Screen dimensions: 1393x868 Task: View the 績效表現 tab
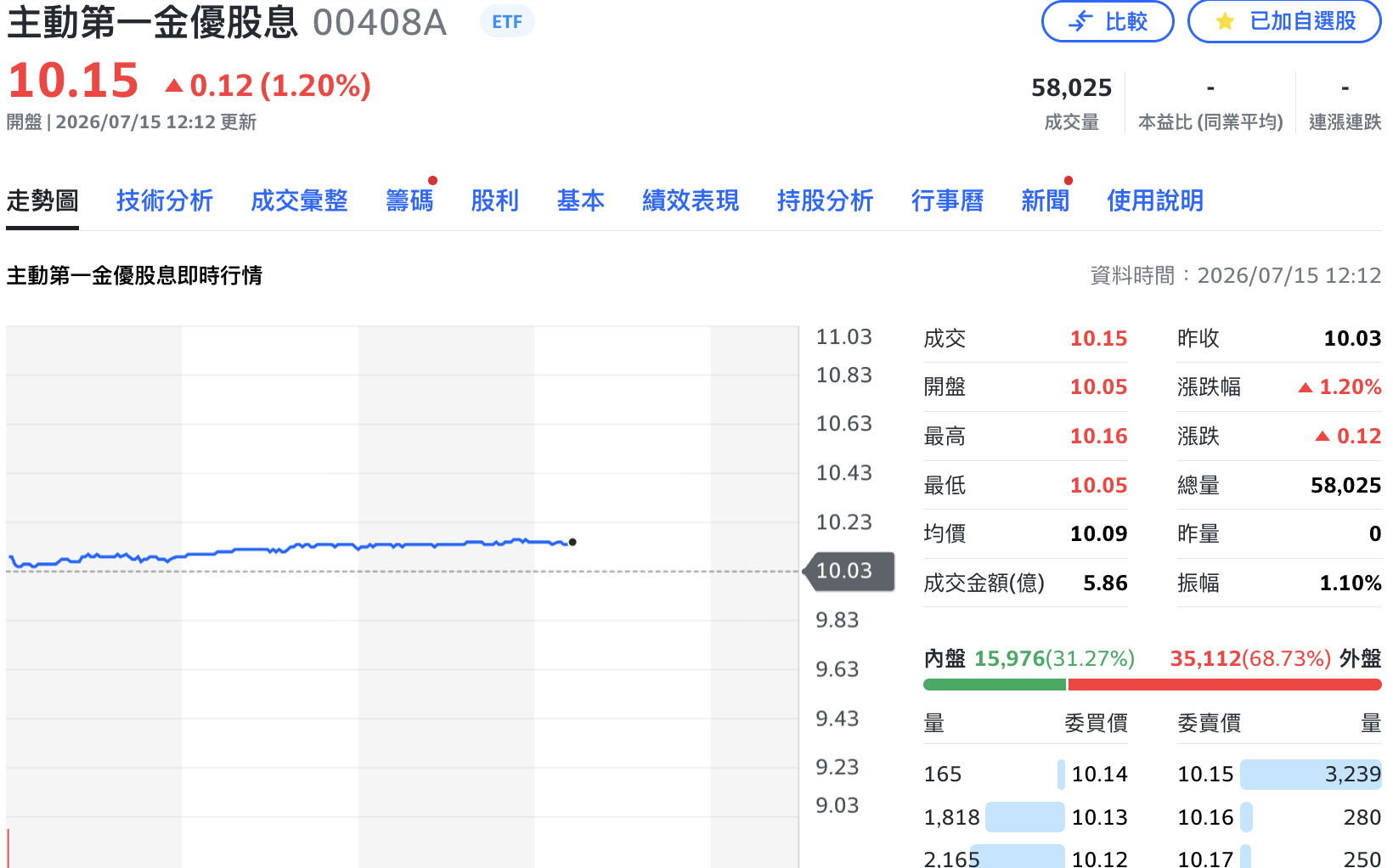[x=691, y=201]
